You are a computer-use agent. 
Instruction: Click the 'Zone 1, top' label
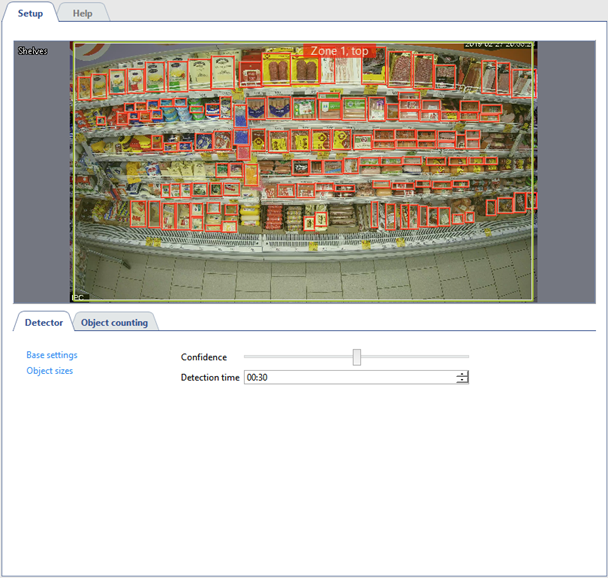[338, 50]
